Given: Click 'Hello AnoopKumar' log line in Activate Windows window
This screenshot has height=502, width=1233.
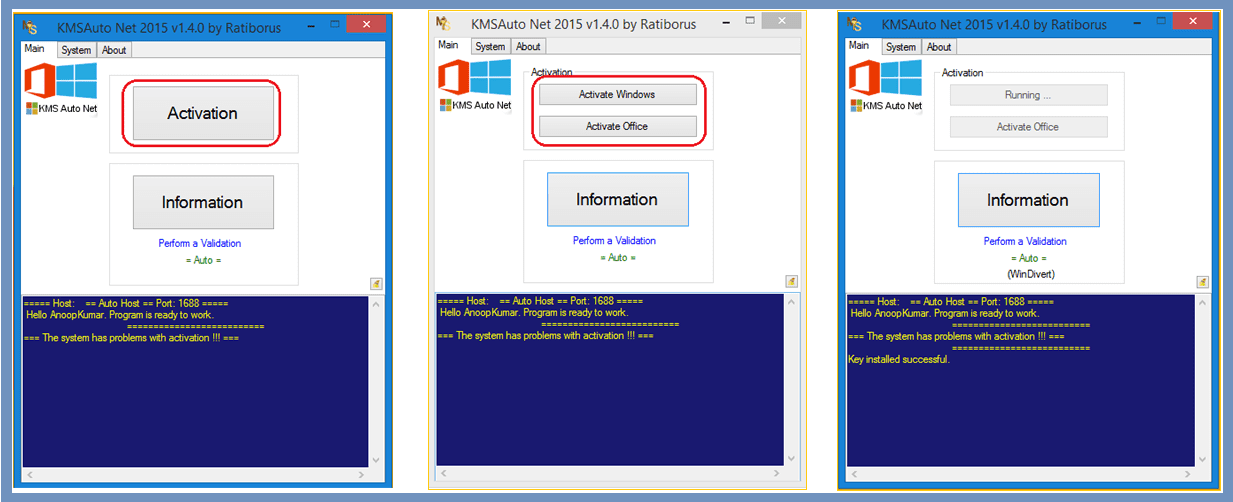Looking at the screenshot, I should pyautogui.click(x=533, y=312).
